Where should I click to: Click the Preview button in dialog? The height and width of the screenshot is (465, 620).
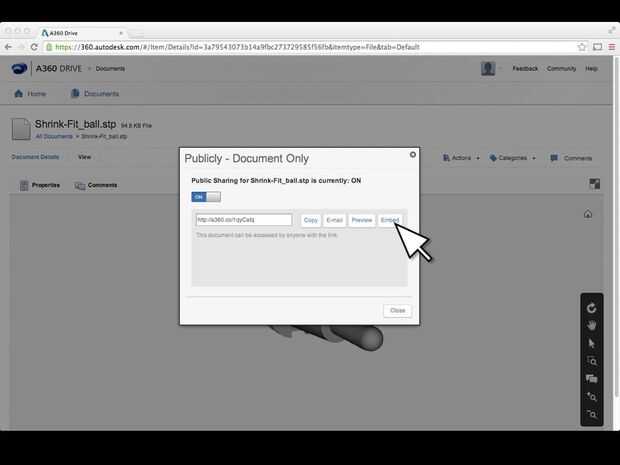[362, 220]
